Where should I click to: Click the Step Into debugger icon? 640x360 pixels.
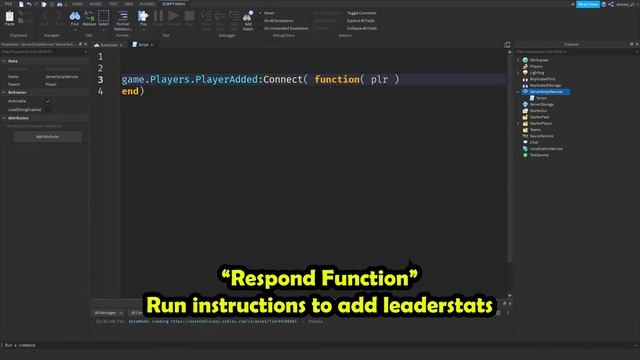[206, 16]
